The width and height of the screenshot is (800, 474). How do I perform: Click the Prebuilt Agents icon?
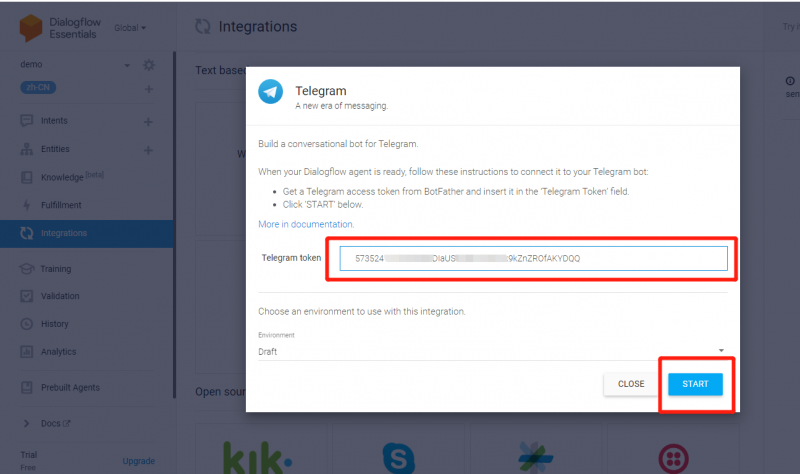click(27, 387)
